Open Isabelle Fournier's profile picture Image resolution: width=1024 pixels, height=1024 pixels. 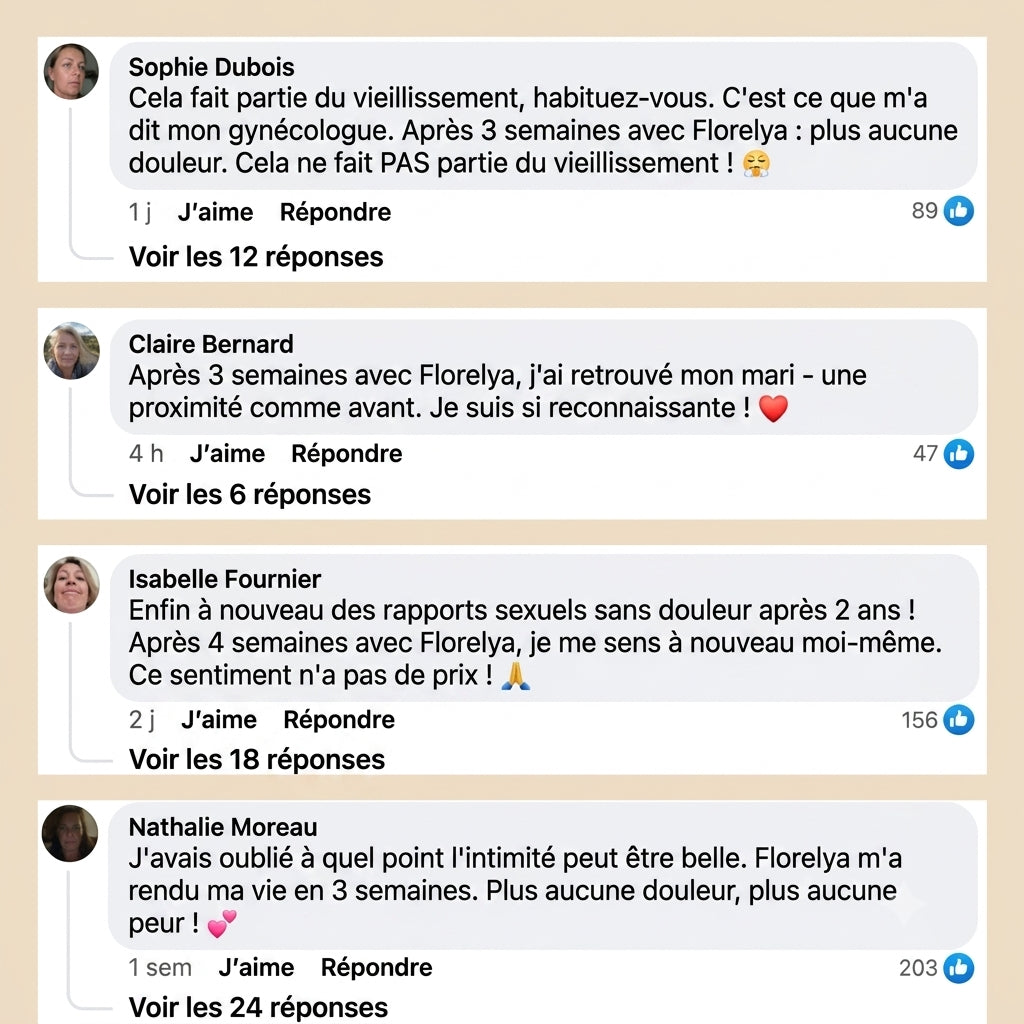pyautogui.click(x=71, y=584)
